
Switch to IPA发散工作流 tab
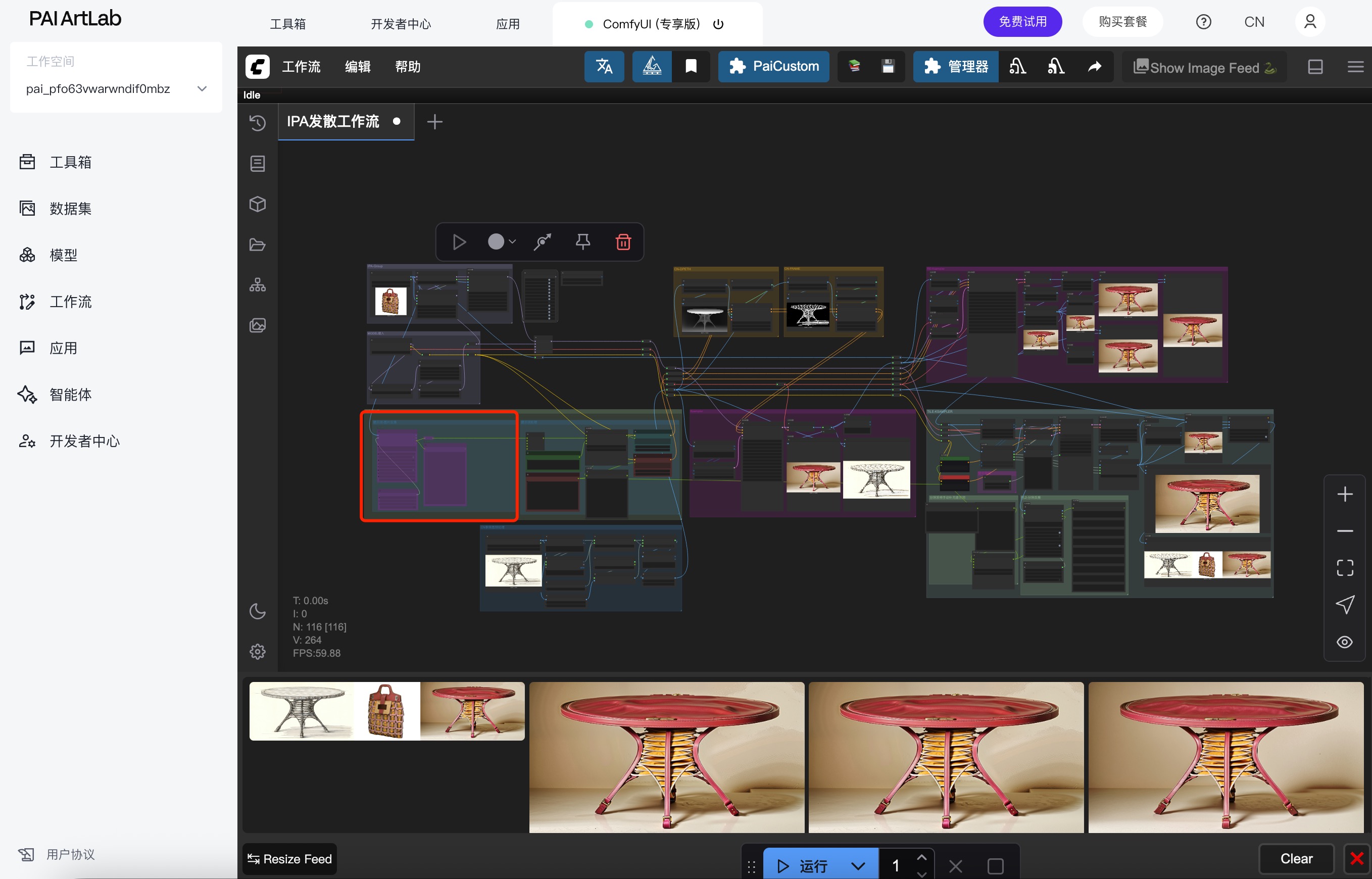click(333, 122)
